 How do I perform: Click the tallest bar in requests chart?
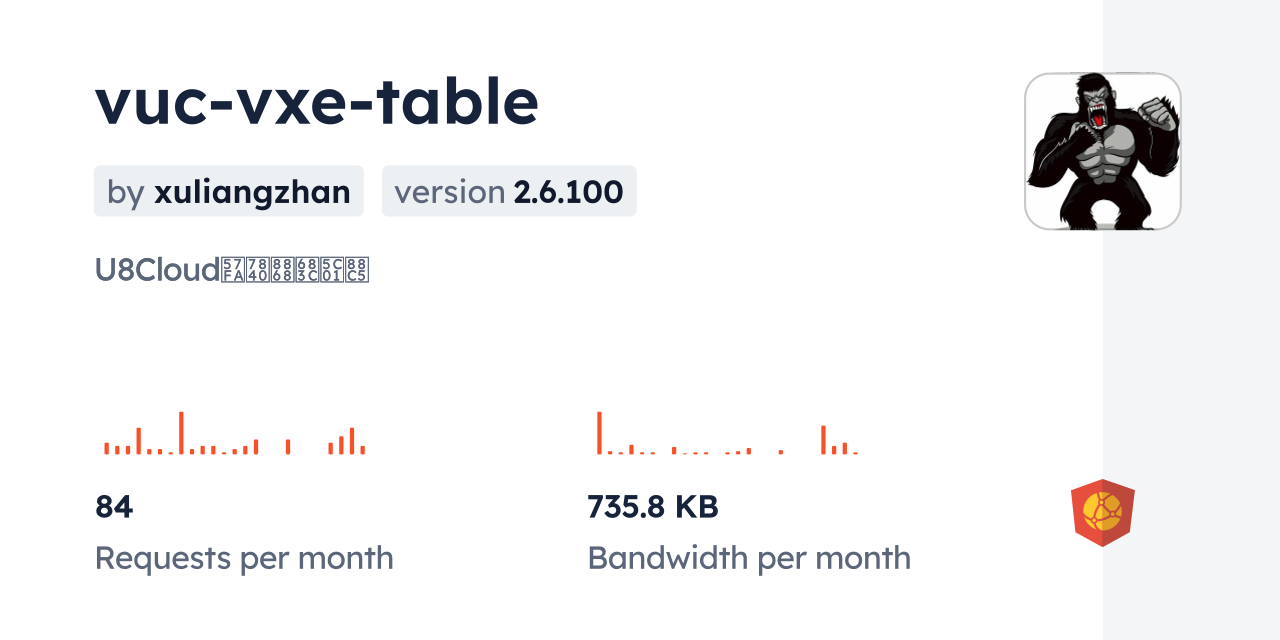tap(181, 432)
